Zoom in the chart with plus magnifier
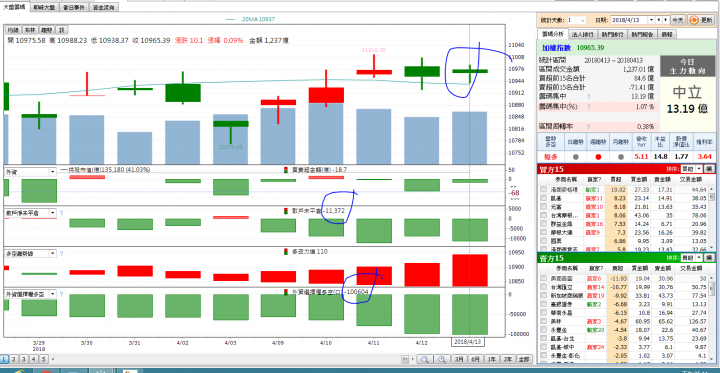 pos(442,359)
